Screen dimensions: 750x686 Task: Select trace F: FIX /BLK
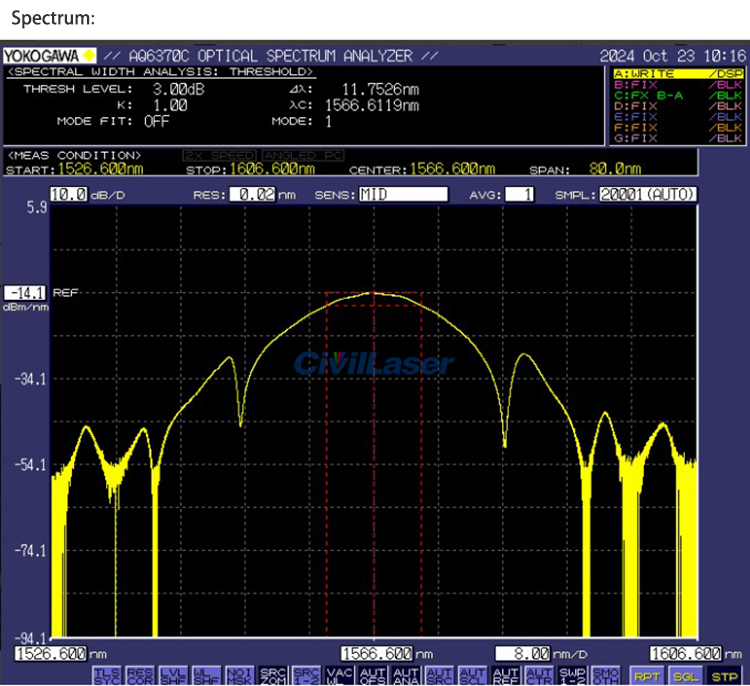tap(678, 127)
